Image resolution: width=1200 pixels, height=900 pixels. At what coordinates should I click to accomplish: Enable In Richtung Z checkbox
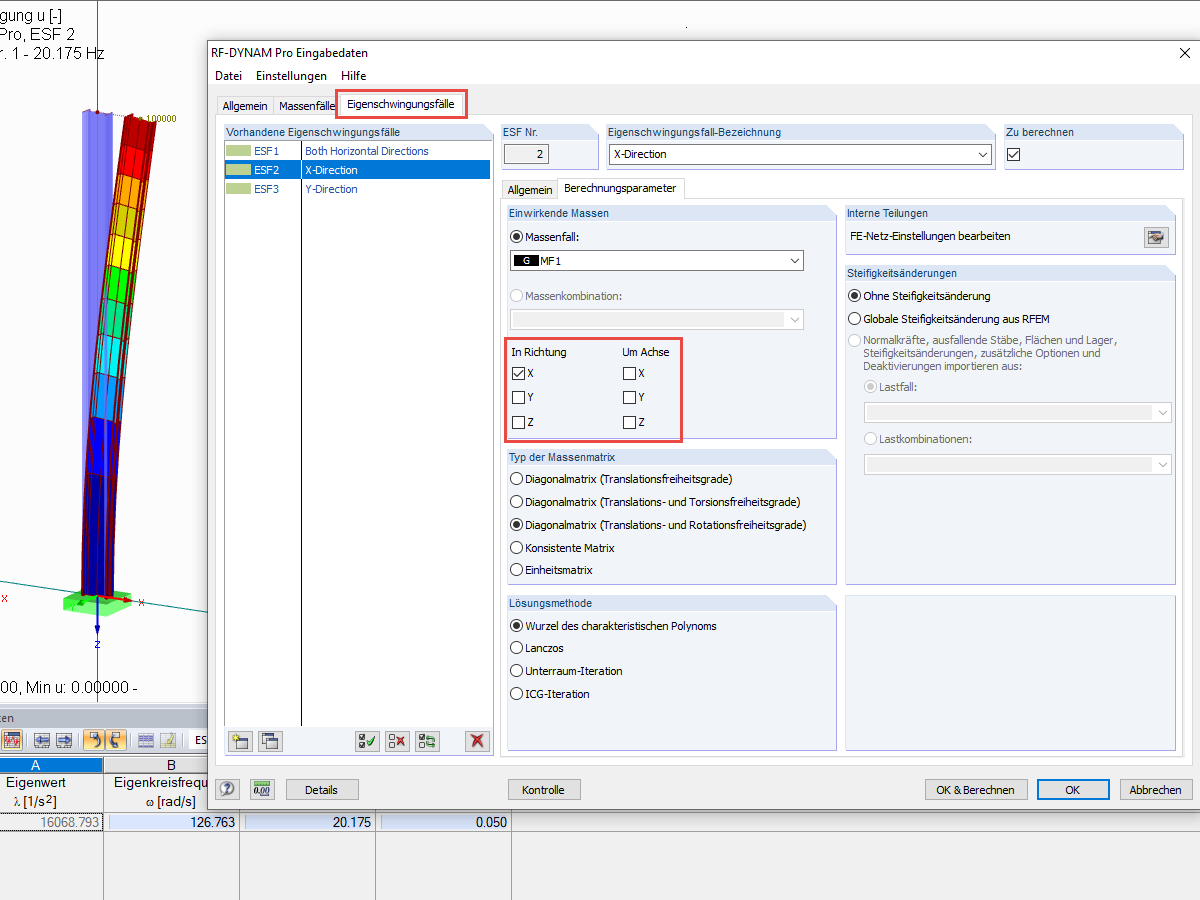[x=518, y=423]
